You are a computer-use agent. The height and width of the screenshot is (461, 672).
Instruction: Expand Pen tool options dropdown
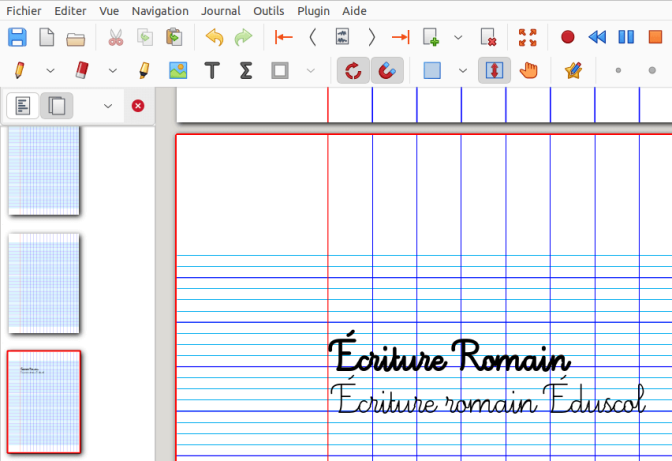tap(51, 71)
